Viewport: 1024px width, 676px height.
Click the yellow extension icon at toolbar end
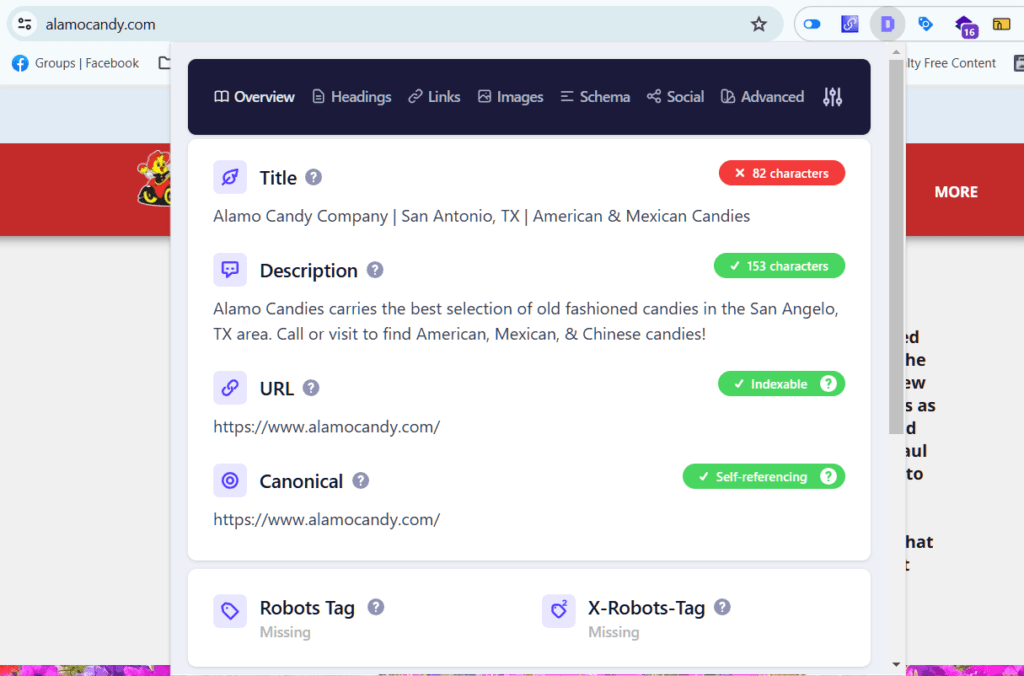(1001, 24)
